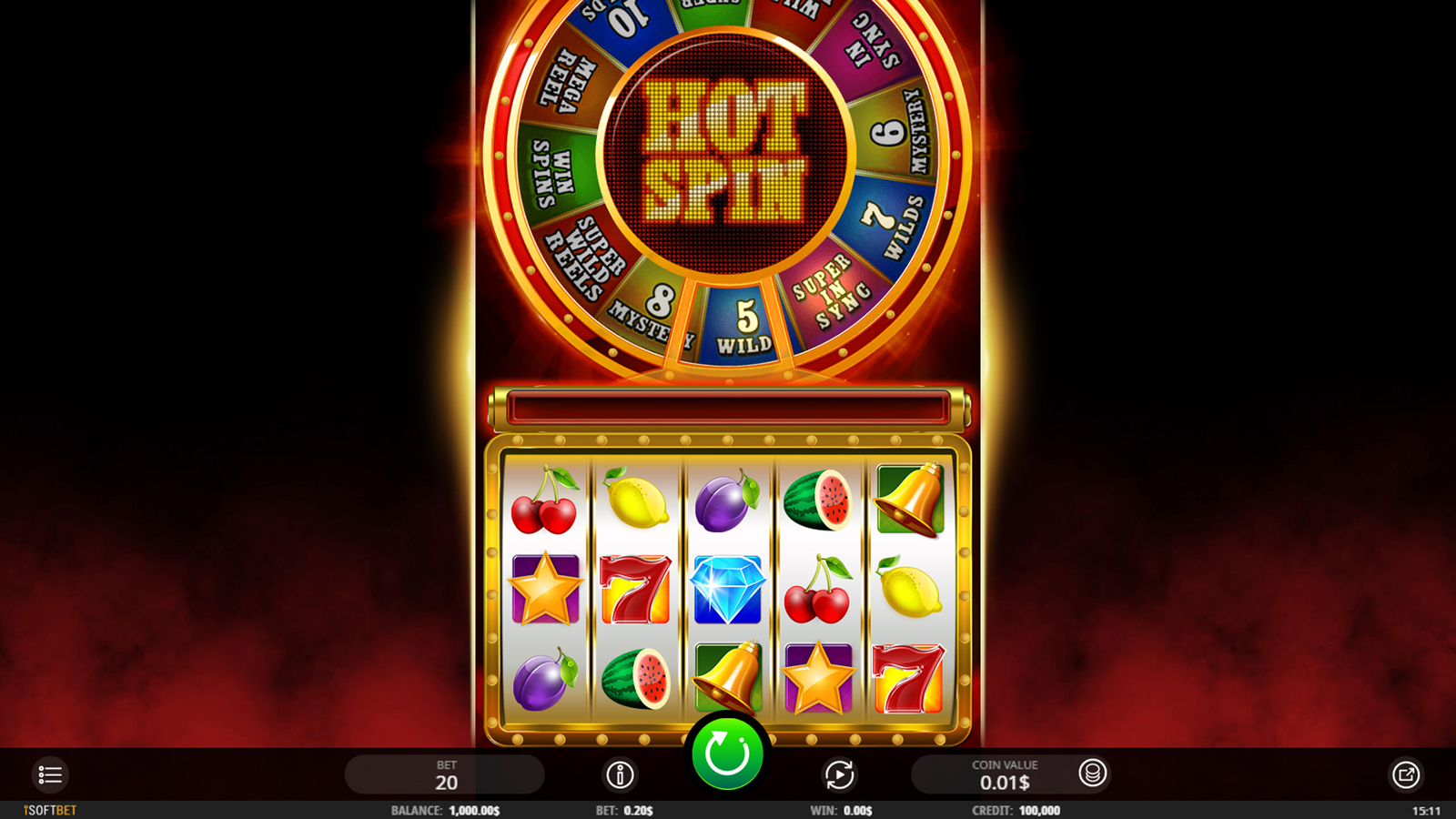Open the Bet 20 selector

(445, 774)
